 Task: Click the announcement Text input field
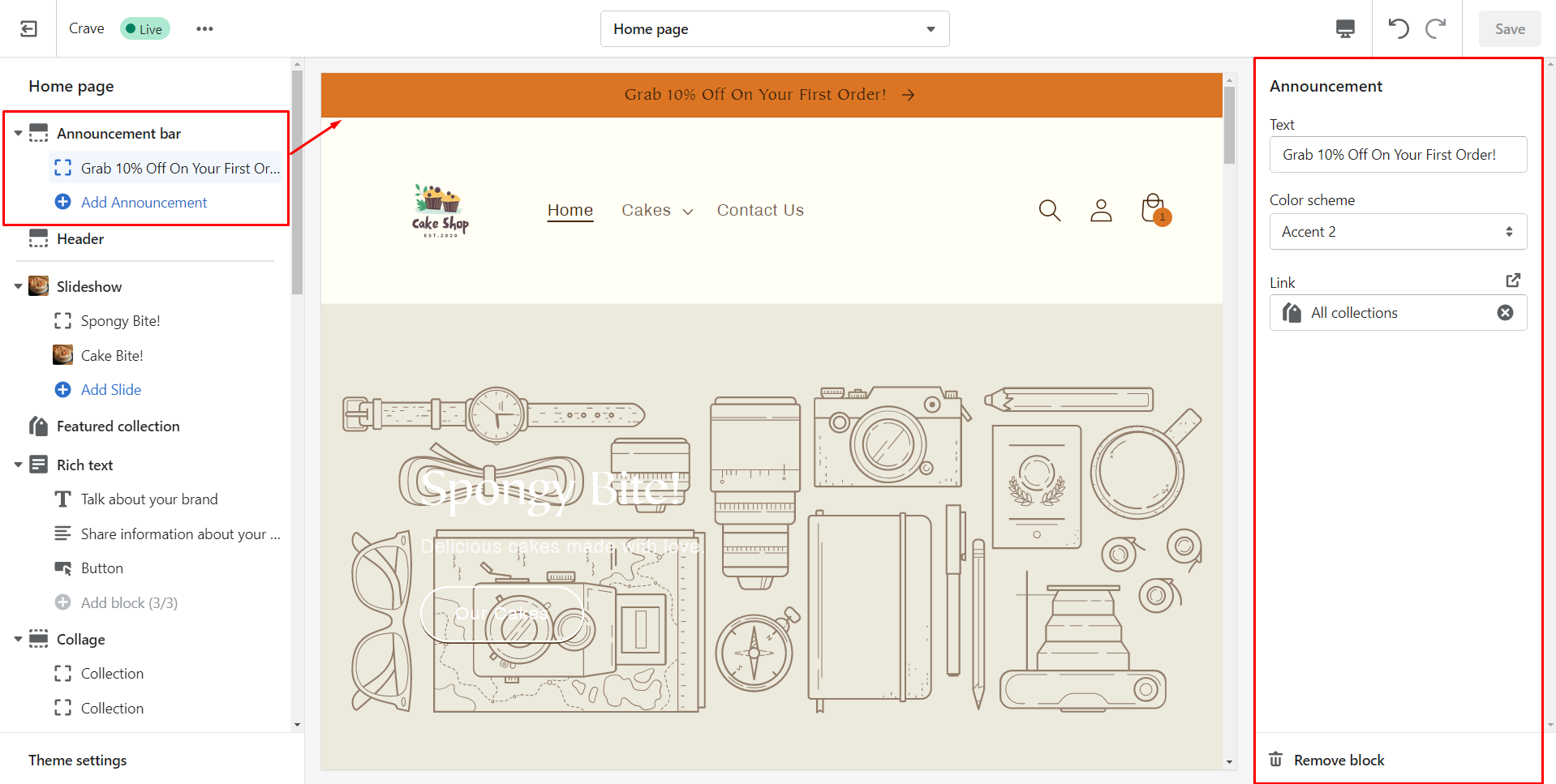pos(1398,155)
